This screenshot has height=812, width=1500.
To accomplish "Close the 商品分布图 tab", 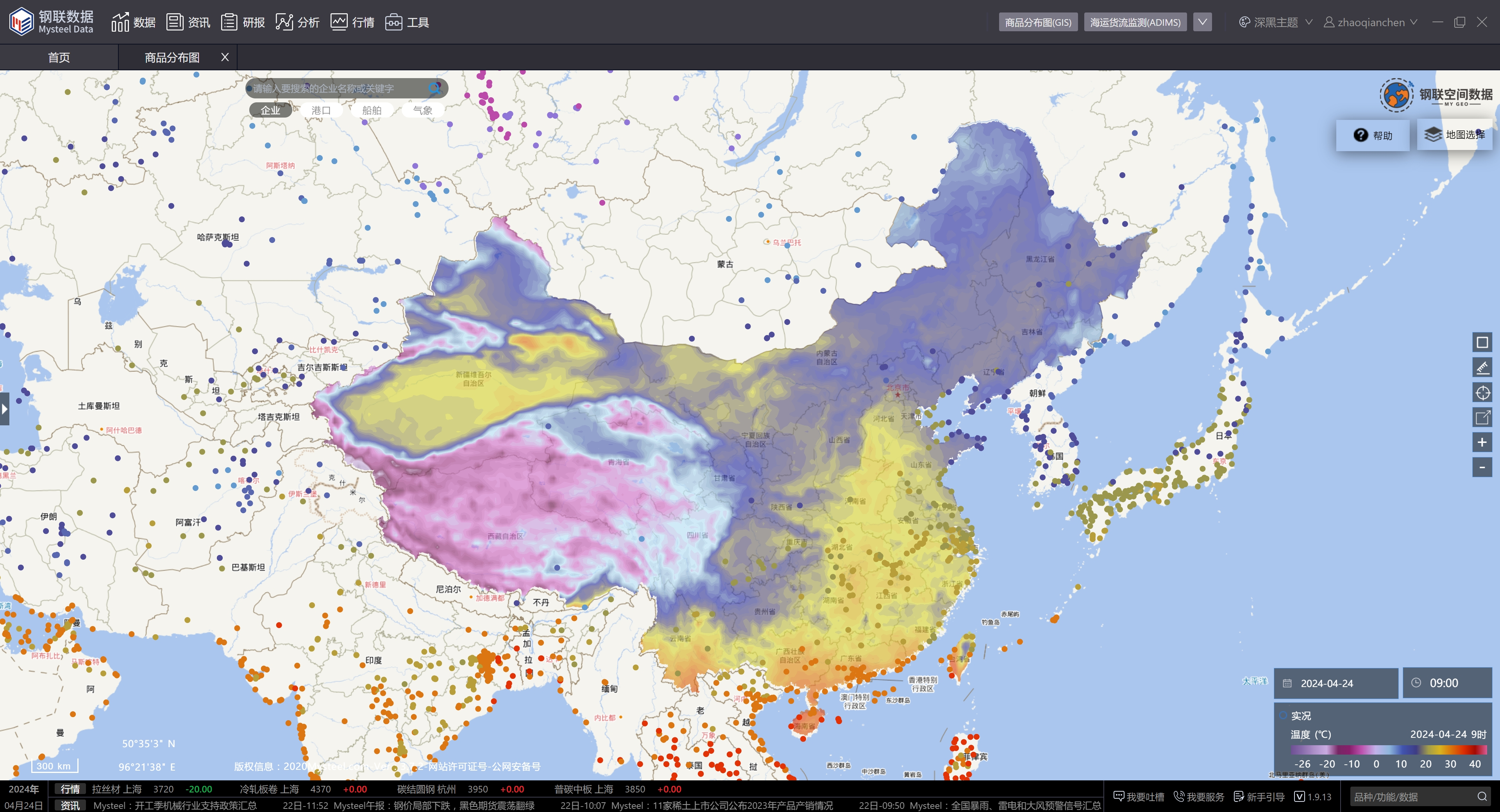I will (225, 57).
